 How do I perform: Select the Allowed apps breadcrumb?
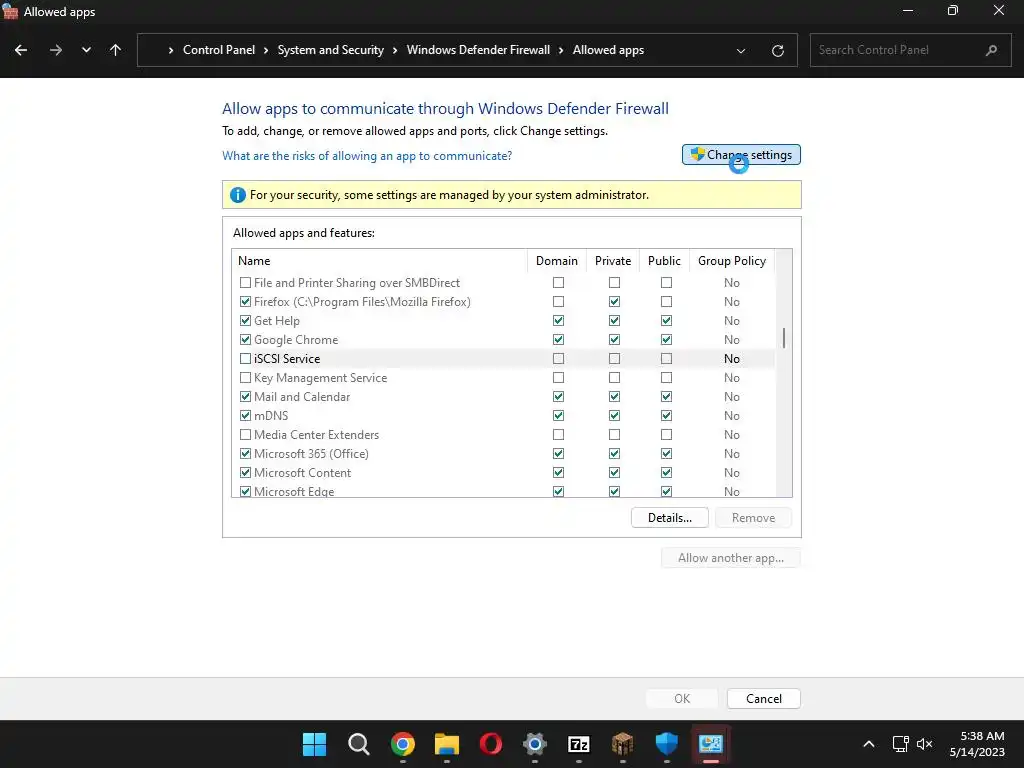tap(608, 50)
